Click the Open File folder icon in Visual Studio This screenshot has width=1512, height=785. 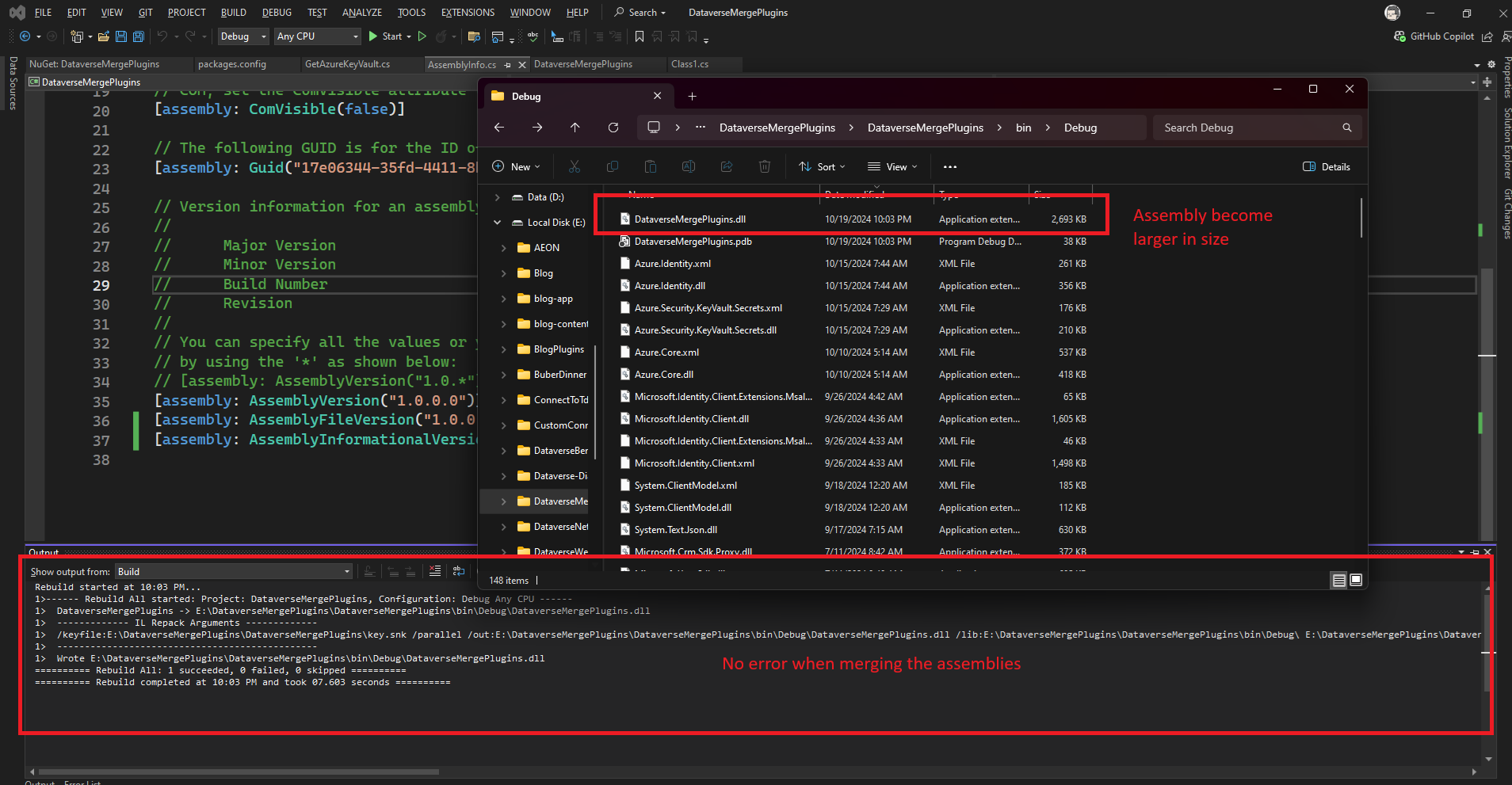click(104, 36)
